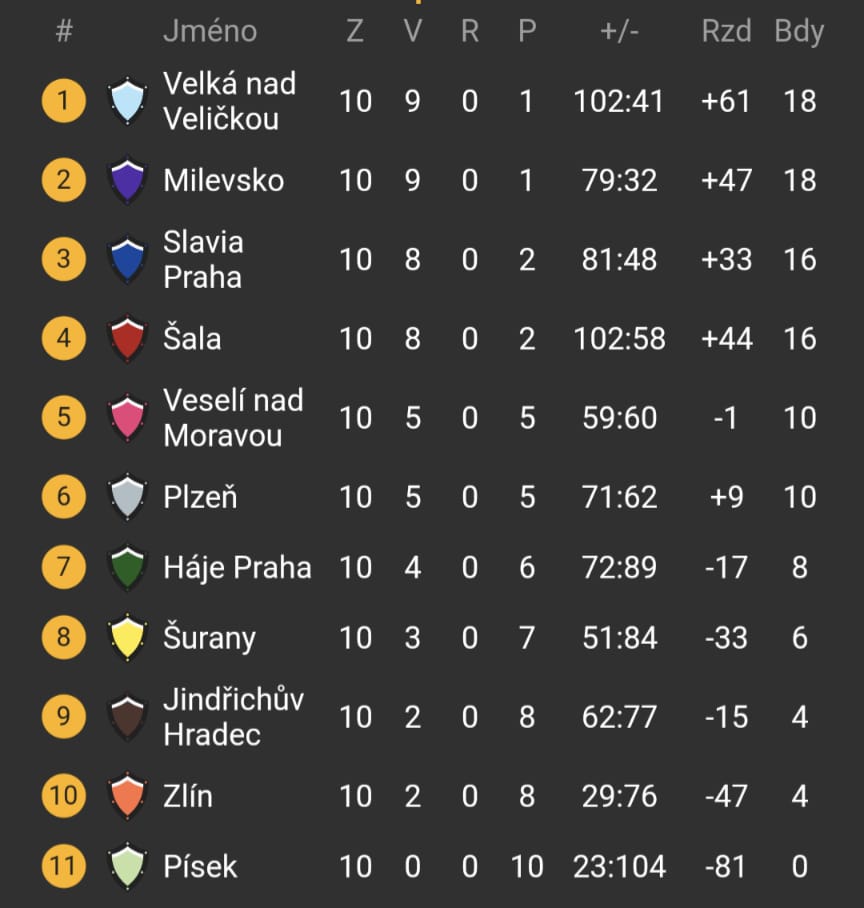Open the Milevsko team name link
This screenshot has height=908, width=864.
pyautogui.click(x=224, y=180)
